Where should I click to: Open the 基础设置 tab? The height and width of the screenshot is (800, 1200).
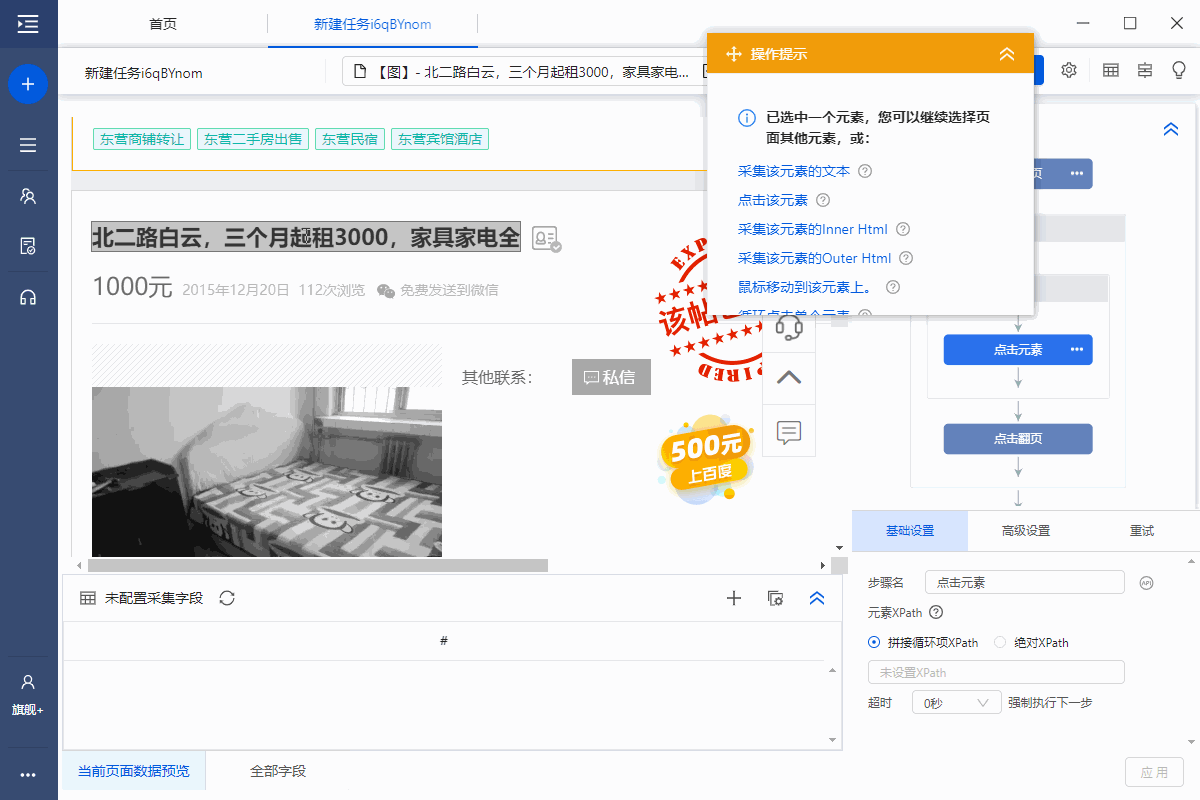point(910,531)
